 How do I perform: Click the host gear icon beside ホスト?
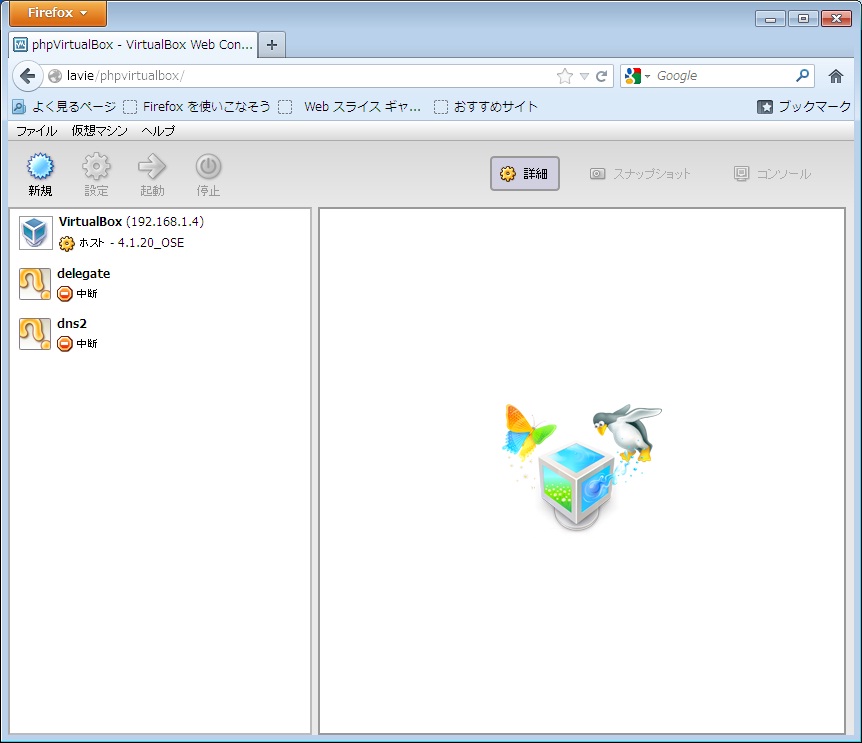point(67,243)
